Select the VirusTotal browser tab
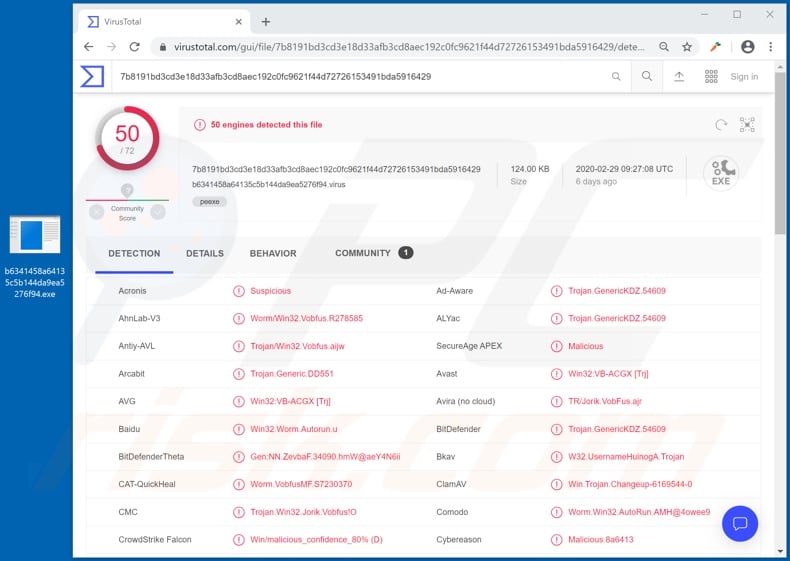Image resolution: width=790 pixels, height=561 pixels. (x=164, y=22)
